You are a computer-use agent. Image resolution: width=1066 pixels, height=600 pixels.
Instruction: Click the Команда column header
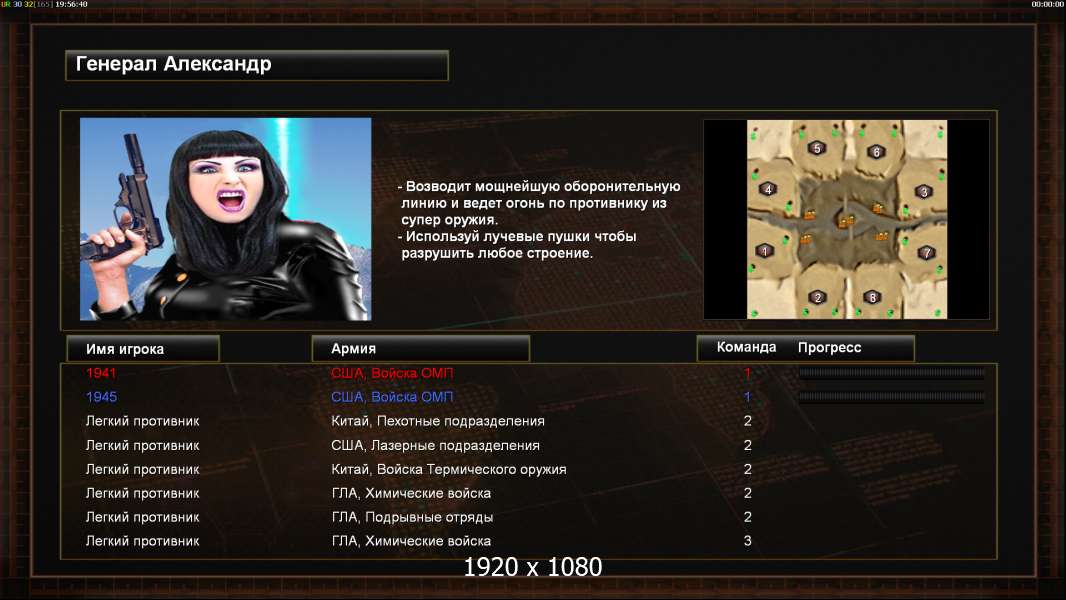point(746,347)
